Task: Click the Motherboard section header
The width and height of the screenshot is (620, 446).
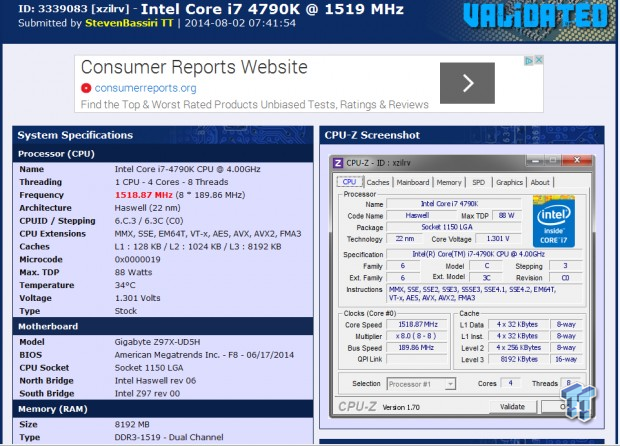Action: [163, 327]
